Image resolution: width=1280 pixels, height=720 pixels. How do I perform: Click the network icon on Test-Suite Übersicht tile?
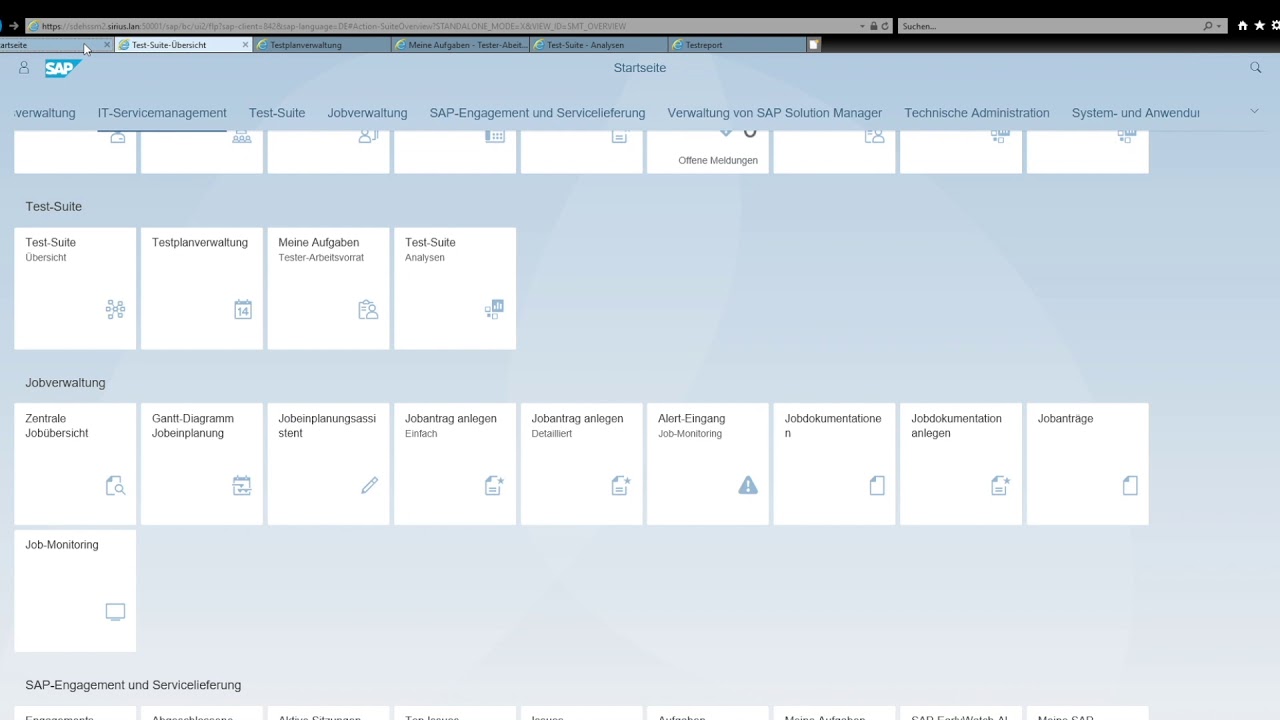pos(115,309)
